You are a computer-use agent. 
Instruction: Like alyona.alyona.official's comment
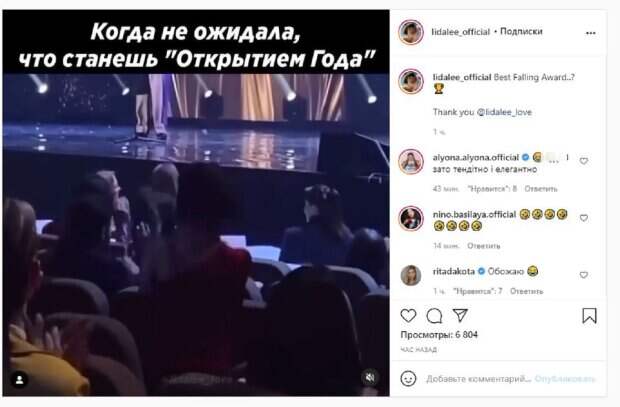click(584, 161)
